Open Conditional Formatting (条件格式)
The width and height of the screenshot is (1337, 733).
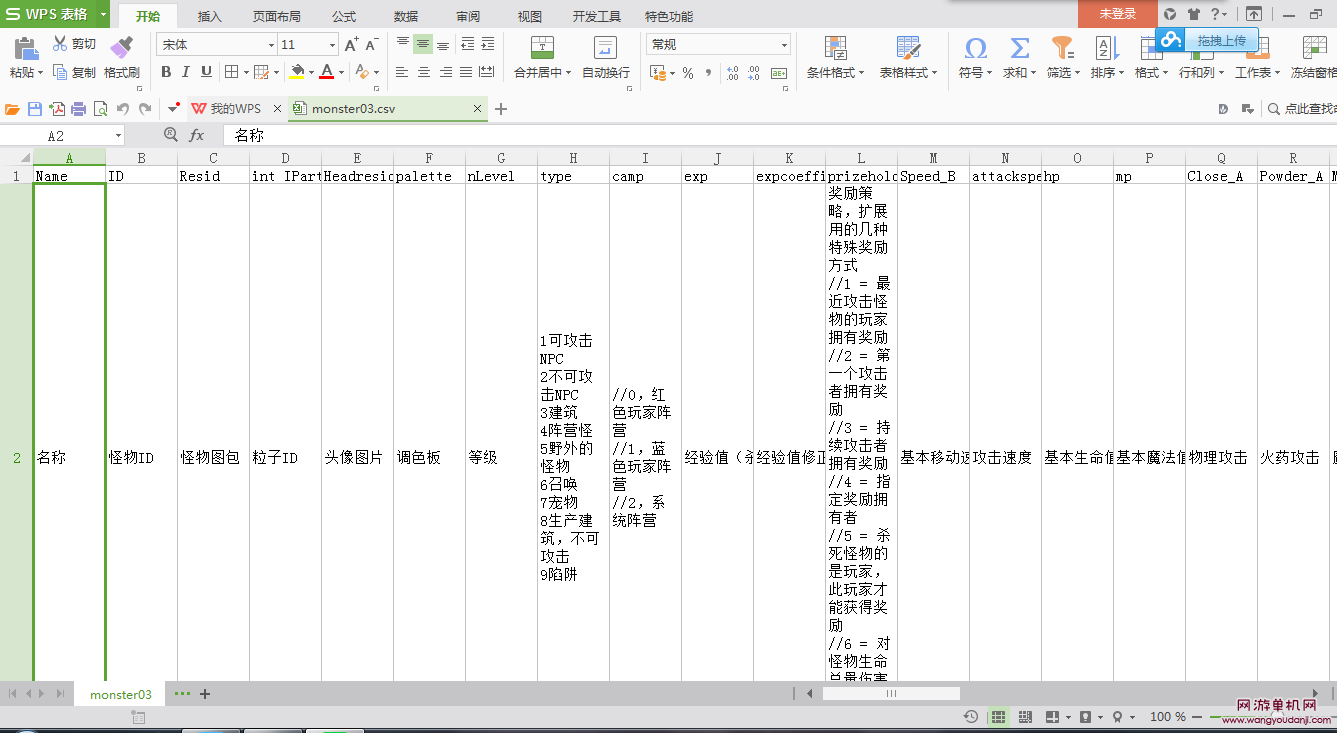pos(834,58)
